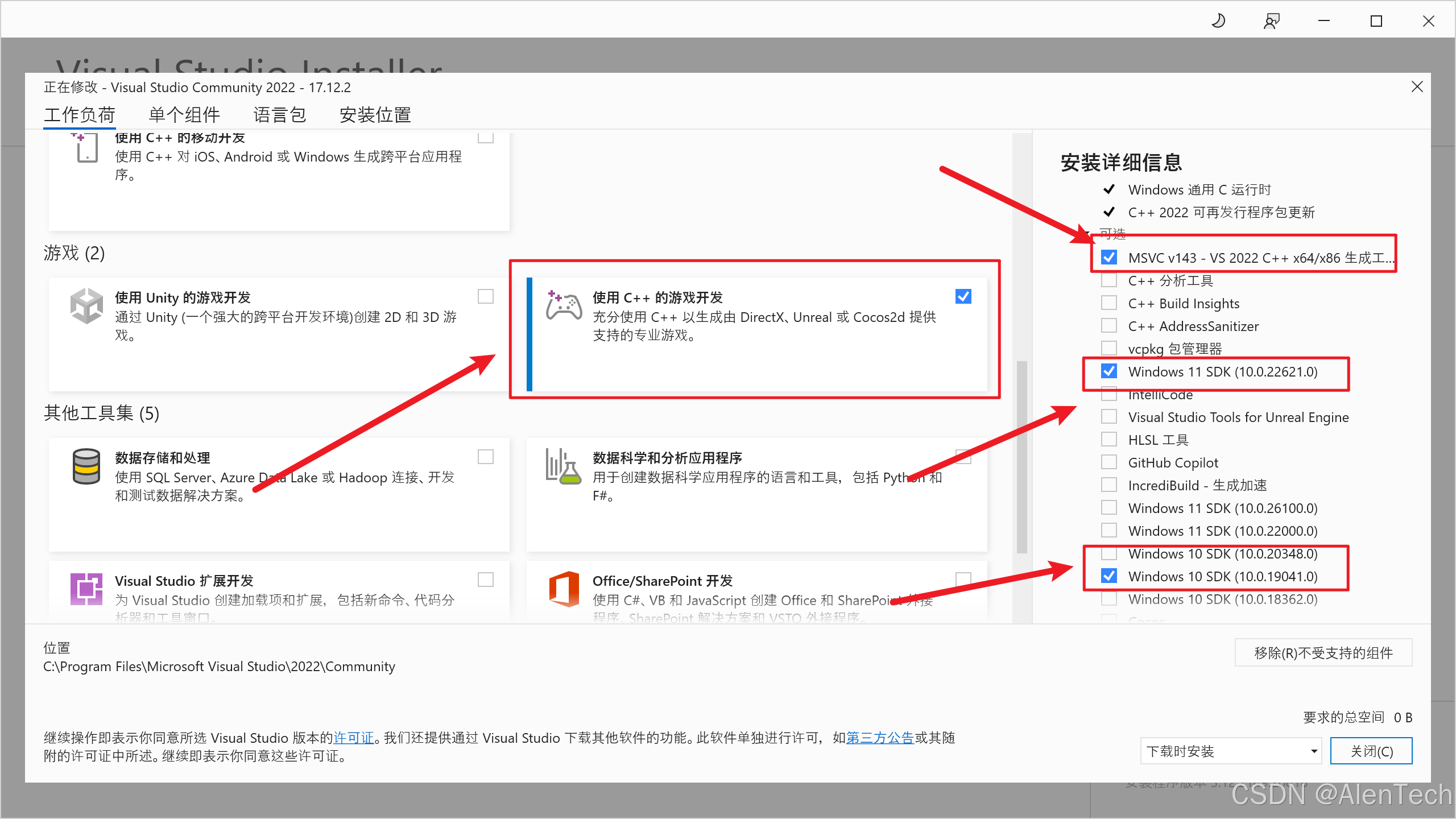Check the C++ AddressSanitizer checkbox
This screenshot has height=819, width=1456.
pos(1108,326)
